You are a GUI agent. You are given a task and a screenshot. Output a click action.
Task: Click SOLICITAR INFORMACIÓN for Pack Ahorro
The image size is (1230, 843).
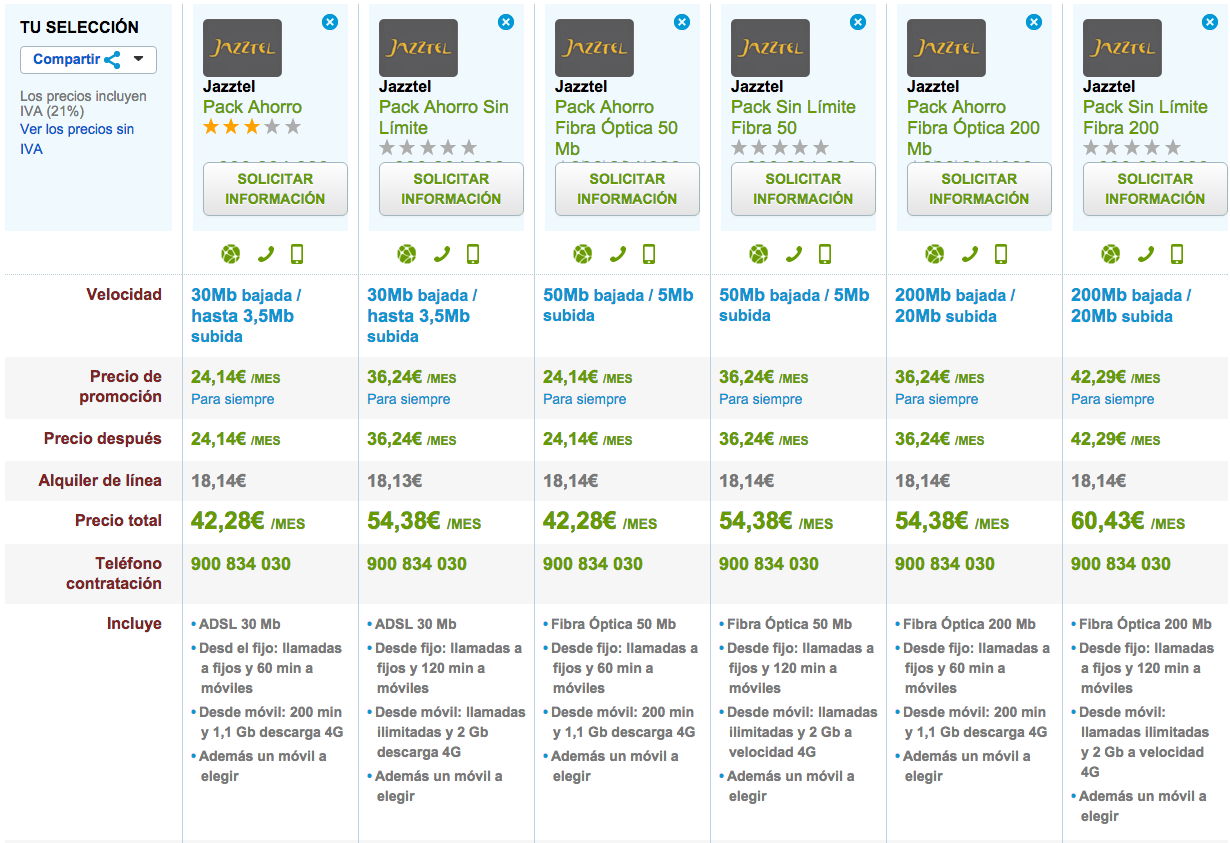tap(275, 189)
